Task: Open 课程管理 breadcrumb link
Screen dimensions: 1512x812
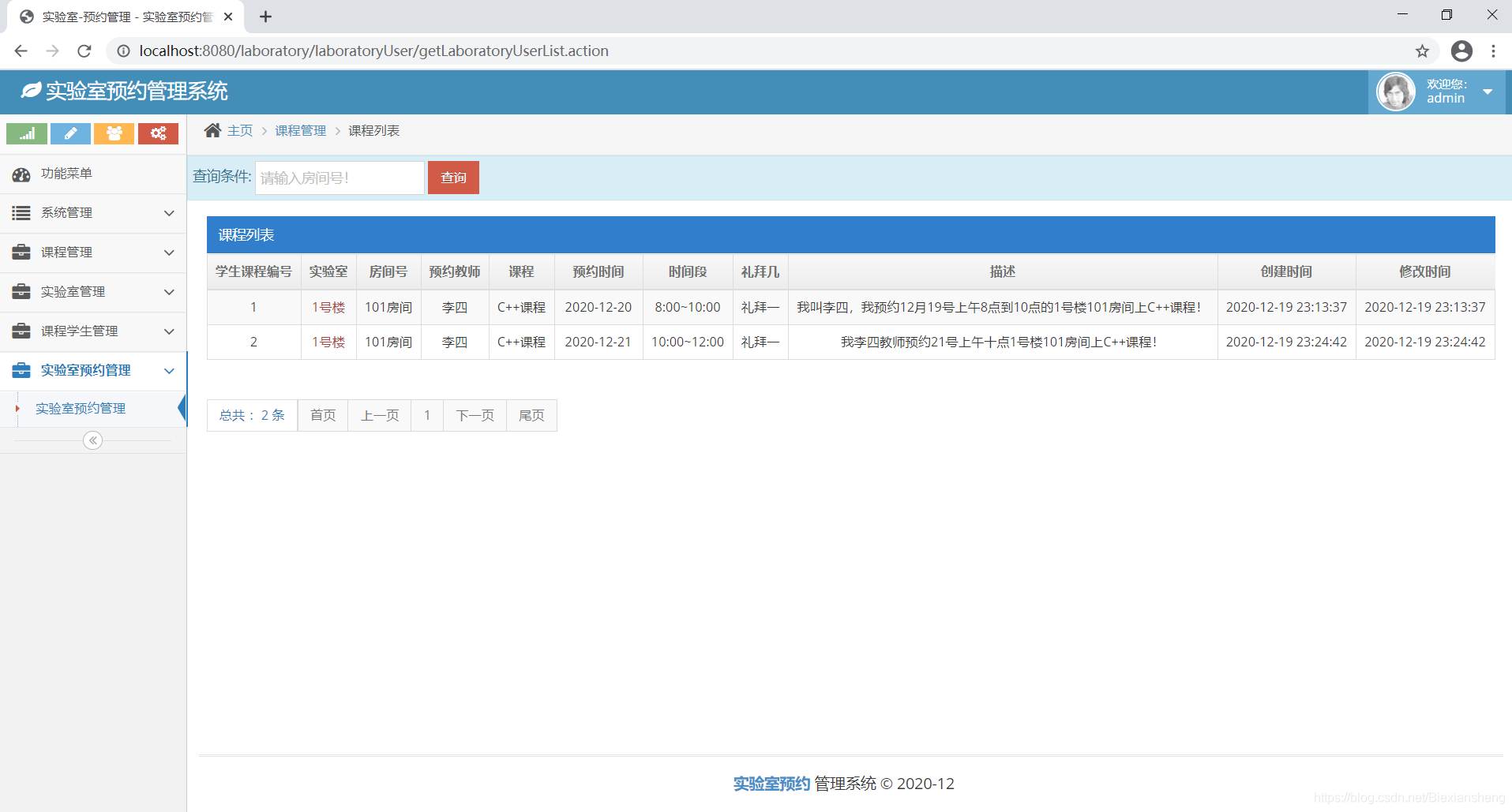Action: tap(300, 131)
